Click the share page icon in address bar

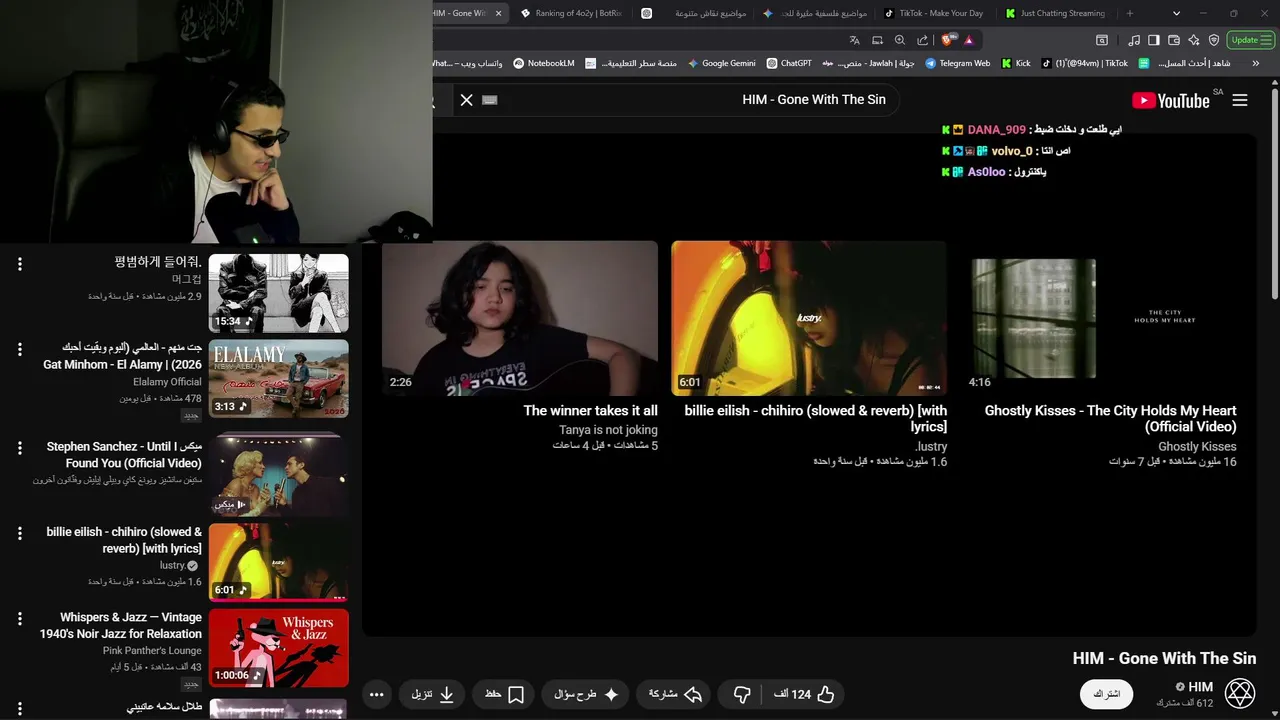point(922,40)
